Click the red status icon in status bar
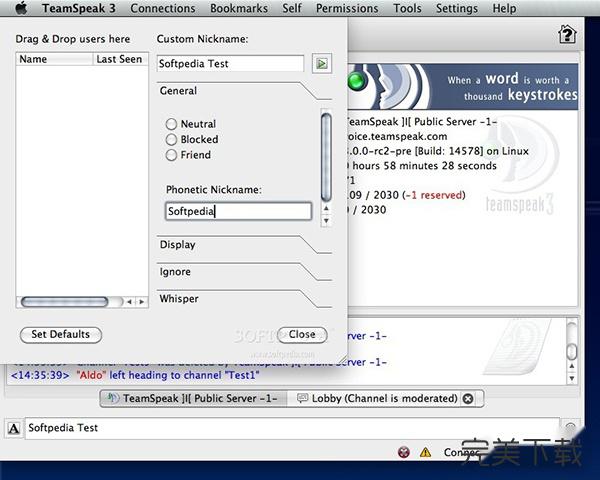Screen dimensions: 600x480 404,452
